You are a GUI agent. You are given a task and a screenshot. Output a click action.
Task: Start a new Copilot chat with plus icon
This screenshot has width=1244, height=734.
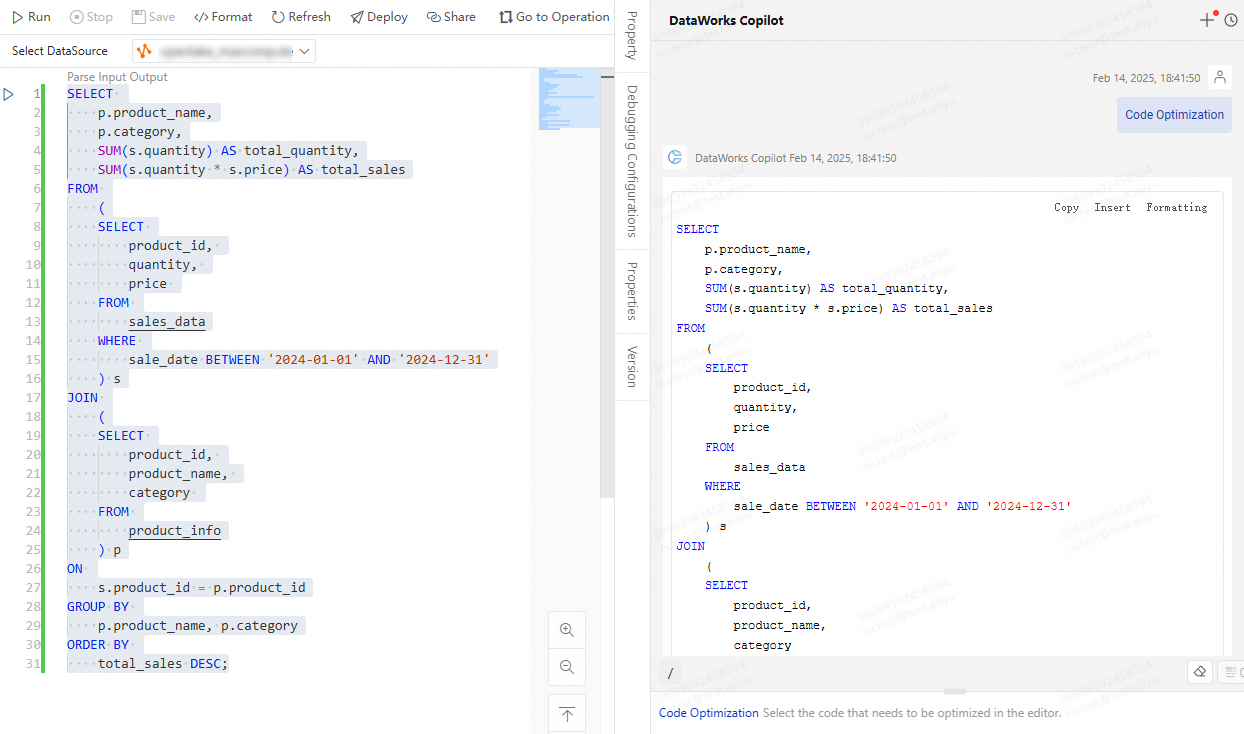point(1207,20)
